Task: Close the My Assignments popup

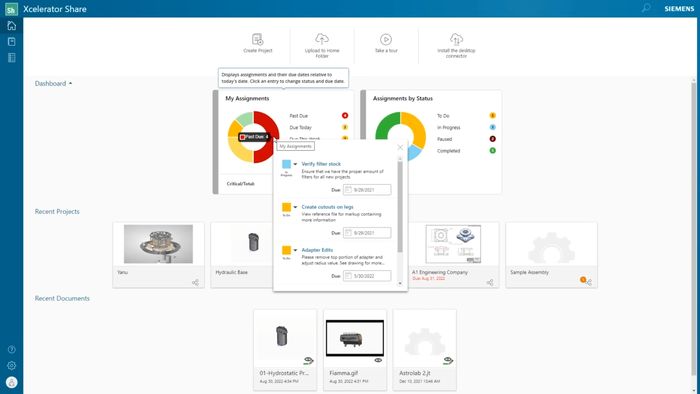Action: point(400,147)
